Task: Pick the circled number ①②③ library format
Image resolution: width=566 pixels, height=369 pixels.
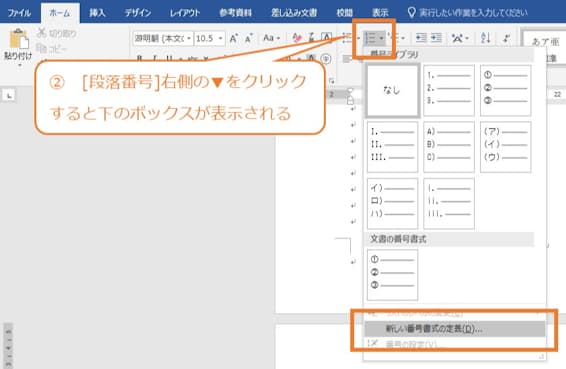Action: click(505, 90)
